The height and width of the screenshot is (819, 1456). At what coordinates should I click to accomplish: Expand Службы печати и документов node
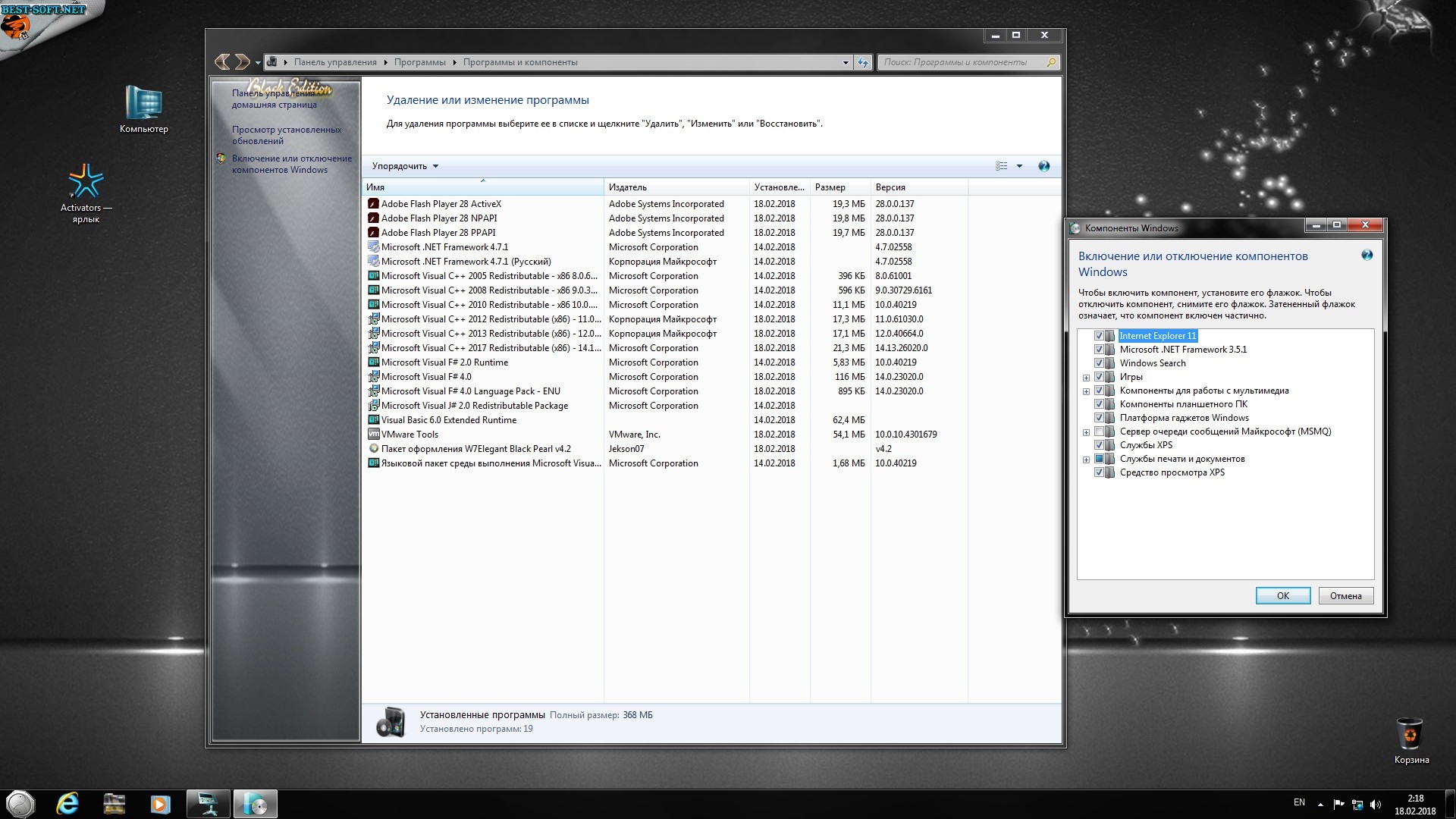pyautogui.click(x=1086, y=460)
